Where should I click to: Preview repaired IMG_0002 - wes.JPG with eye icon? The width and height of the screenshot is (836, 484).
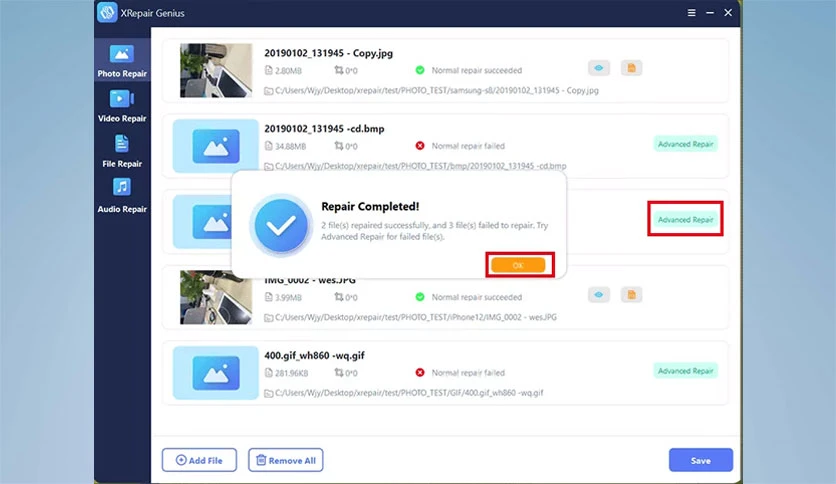(x=599, y=295)
